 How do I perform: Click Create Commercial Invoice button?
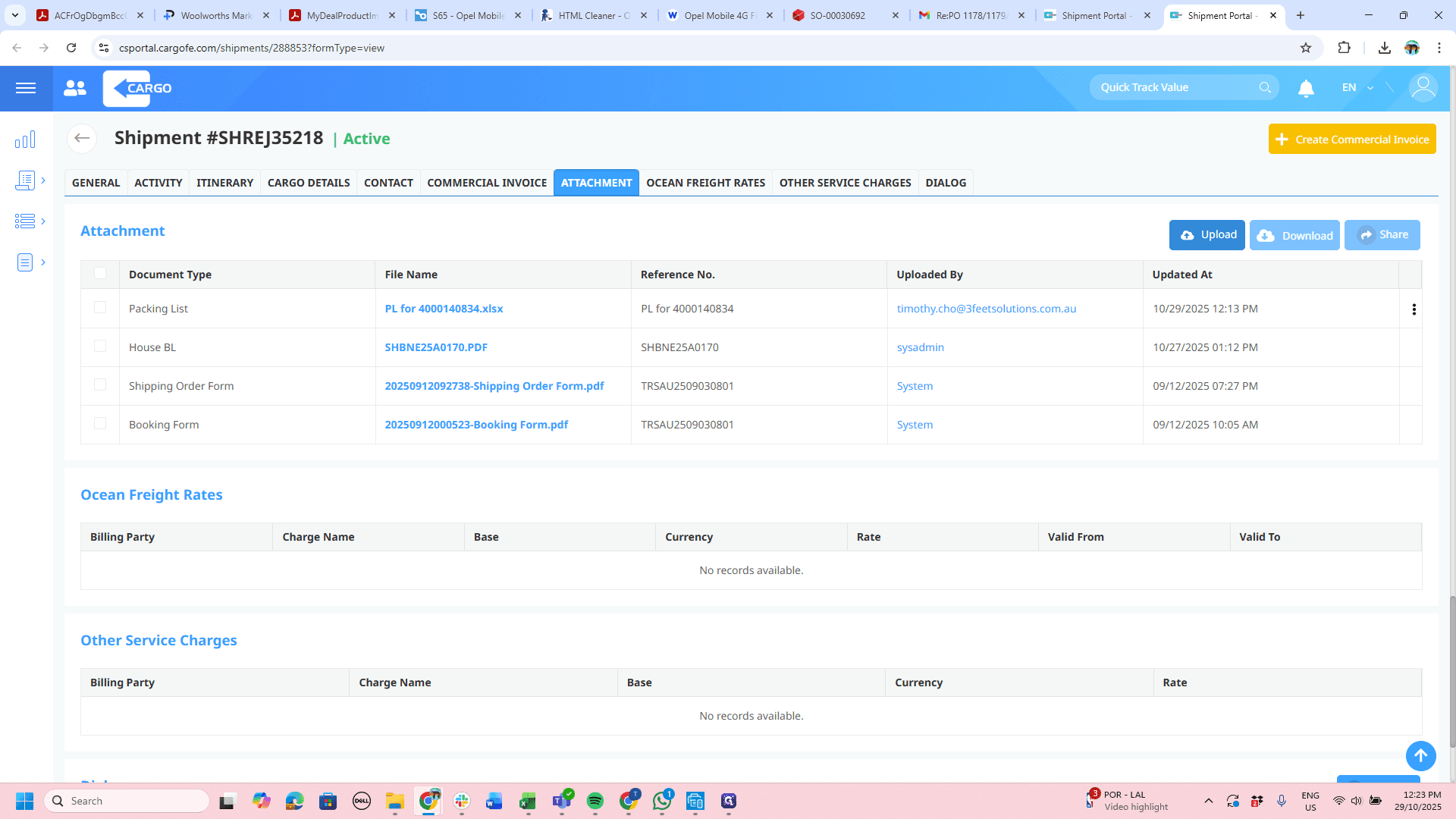tap(1352, 140)
